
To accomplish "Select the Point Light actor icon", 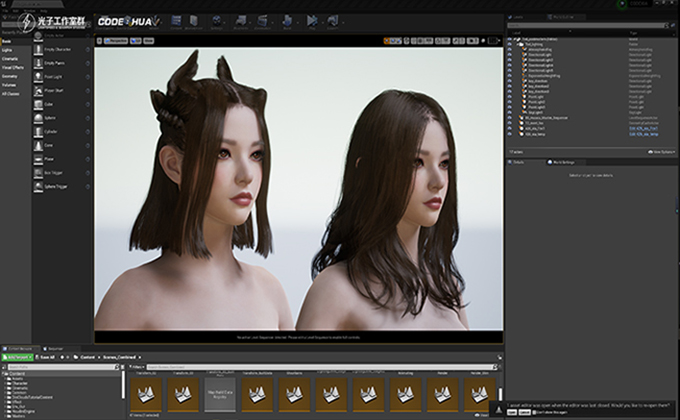I will pyautogui.click(x=38, y=77).
